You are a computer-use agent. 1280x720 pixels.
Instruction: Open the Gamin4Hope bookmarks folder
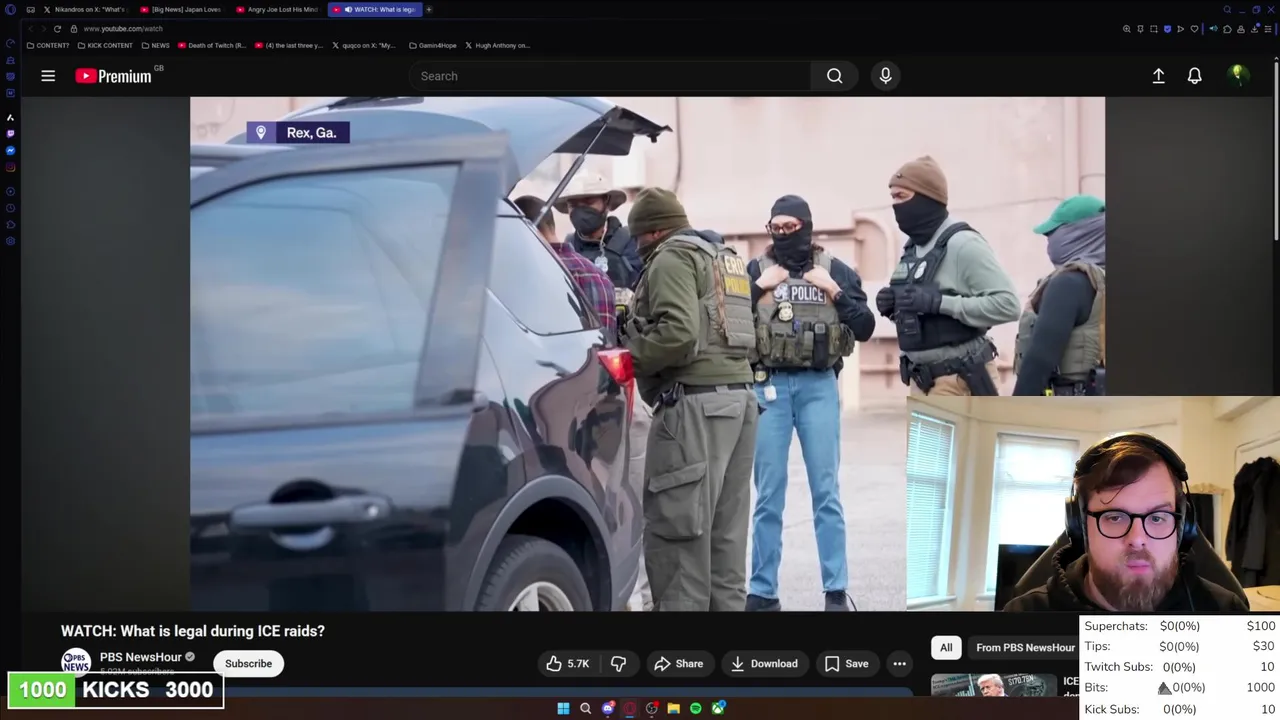pos(433,45)
